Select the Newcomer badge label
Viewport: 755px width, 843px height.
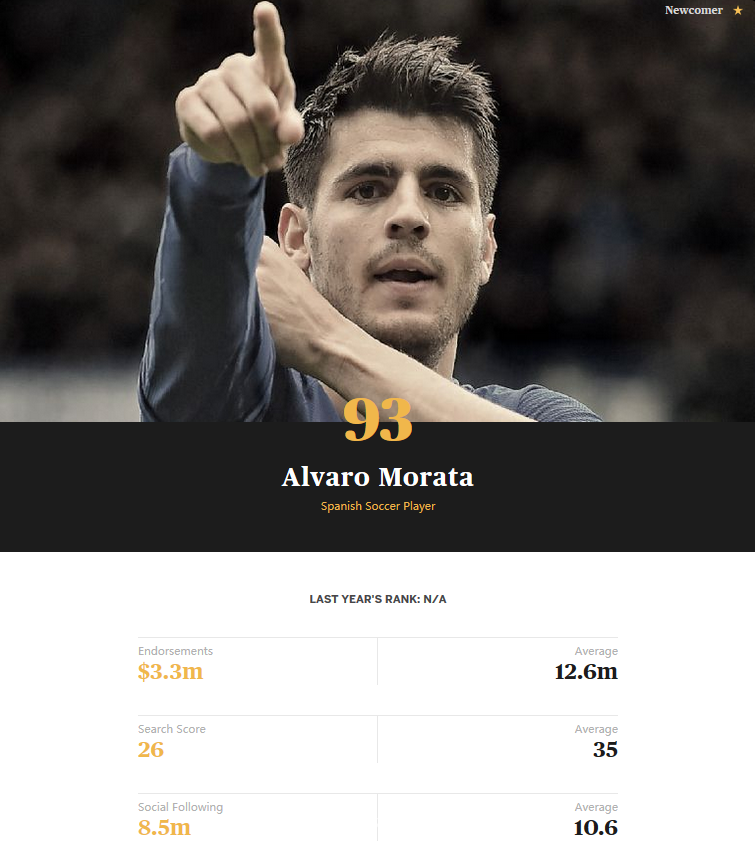click(693, 11)
